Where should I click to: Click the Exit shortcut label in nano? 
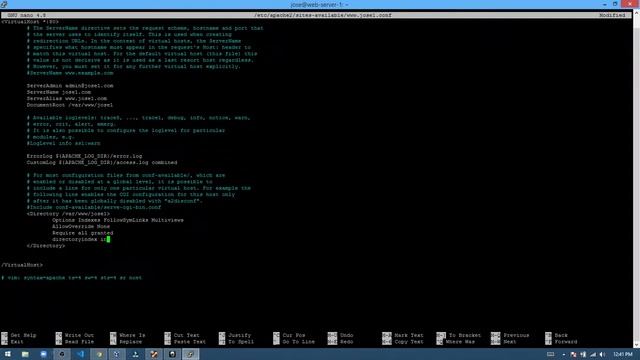(x=17, y=342)
